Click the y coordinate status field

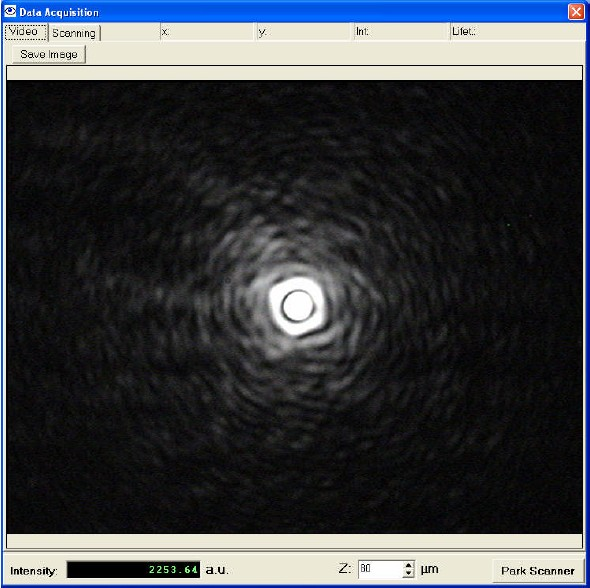pyautogui.click(x=304, y=32)
